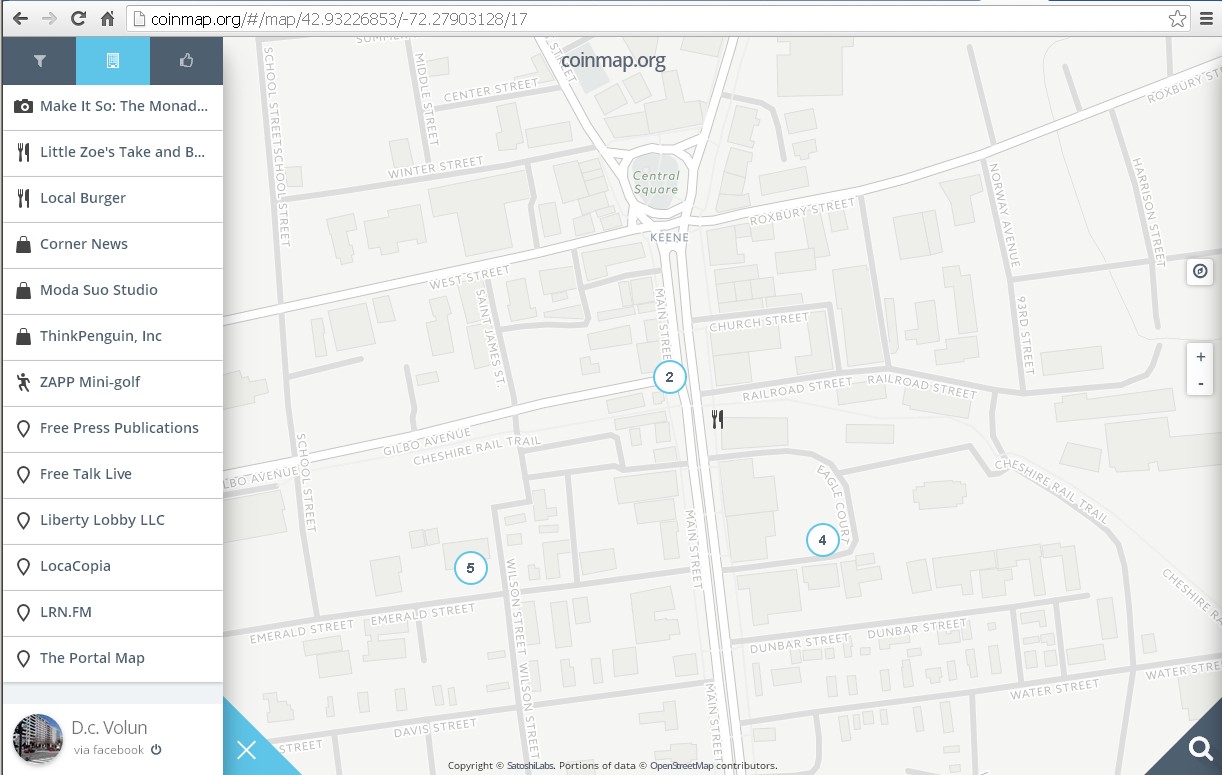Click the compass locate-me icon
The image size is (1222, 775).
click(1200, 271)
